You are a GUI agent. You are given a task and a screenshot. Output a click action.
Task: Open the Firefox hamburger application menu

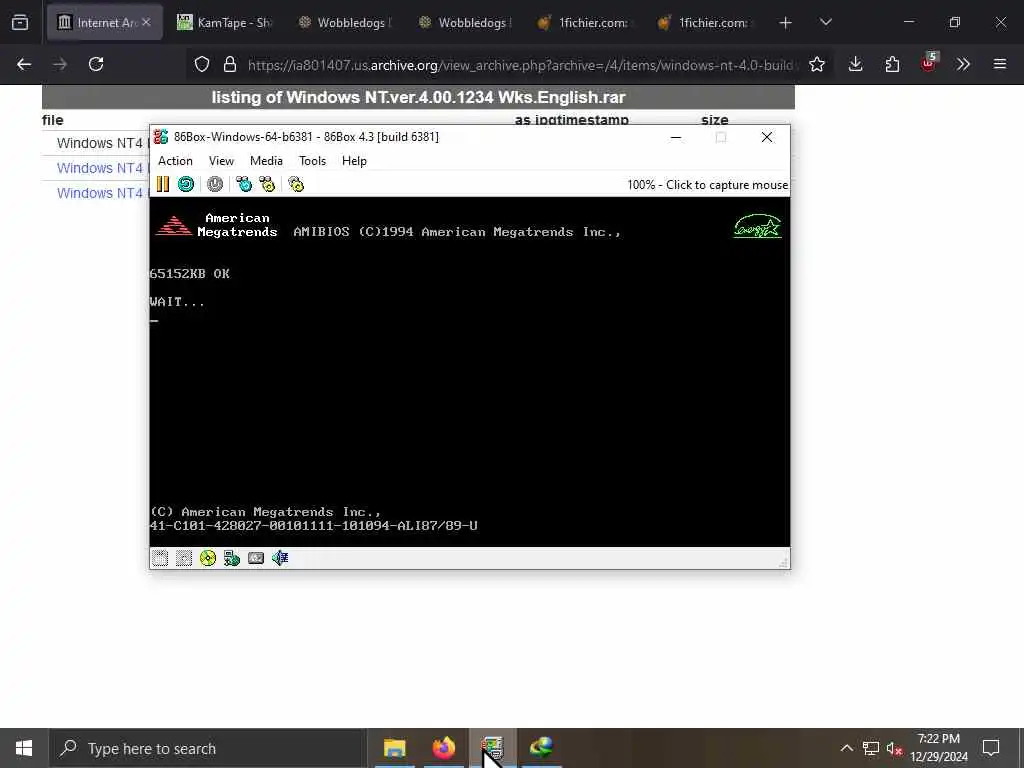coord(1000,64)
